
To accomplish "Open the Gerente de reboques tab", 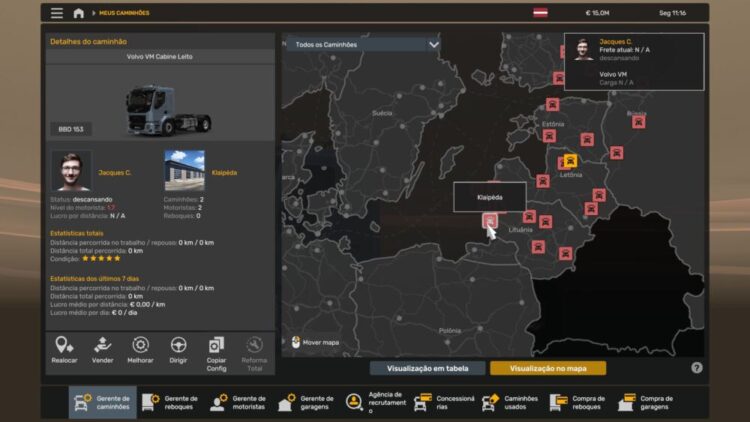I will 170,402.
